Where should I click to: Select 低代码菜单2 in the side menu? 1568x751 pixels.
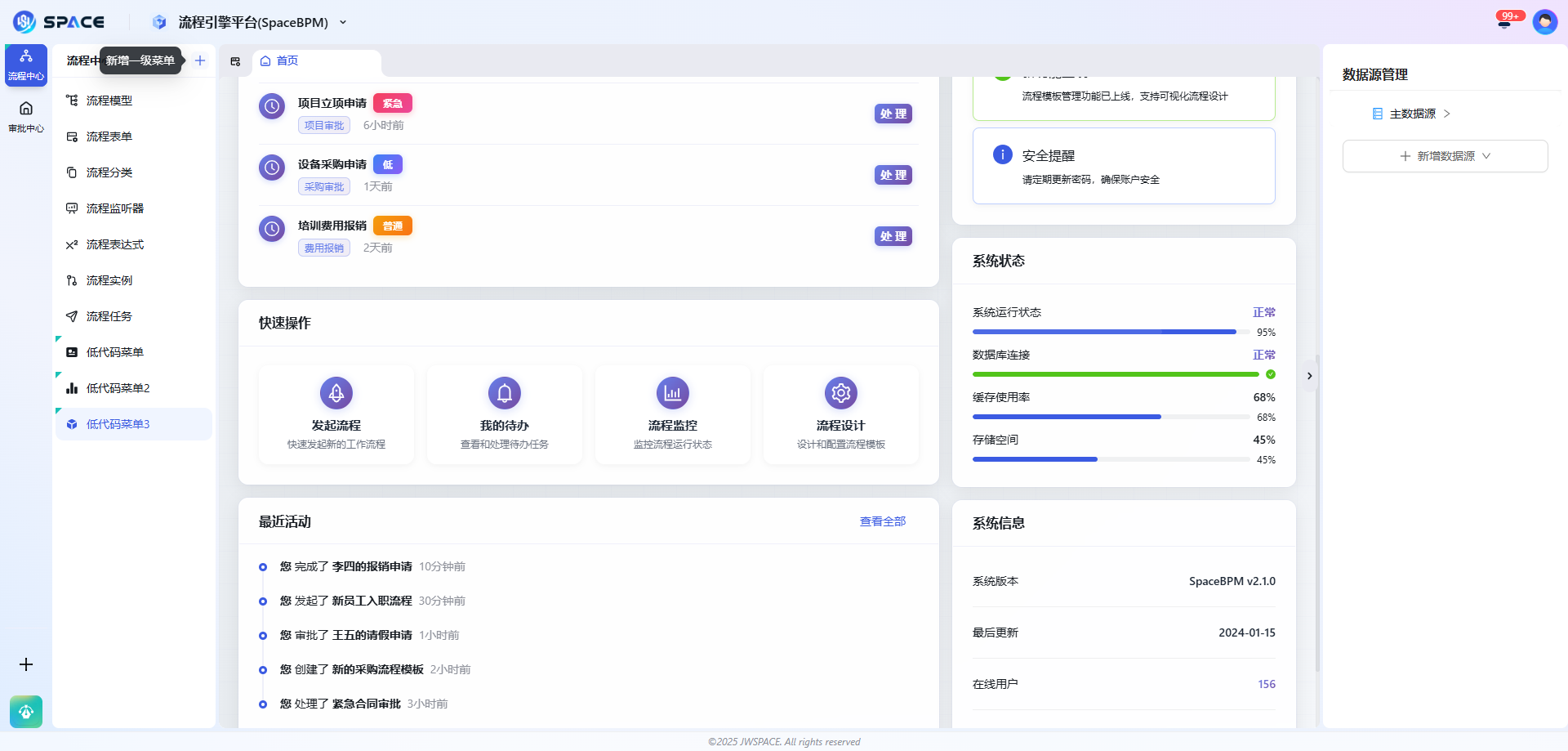click(118, 388)
